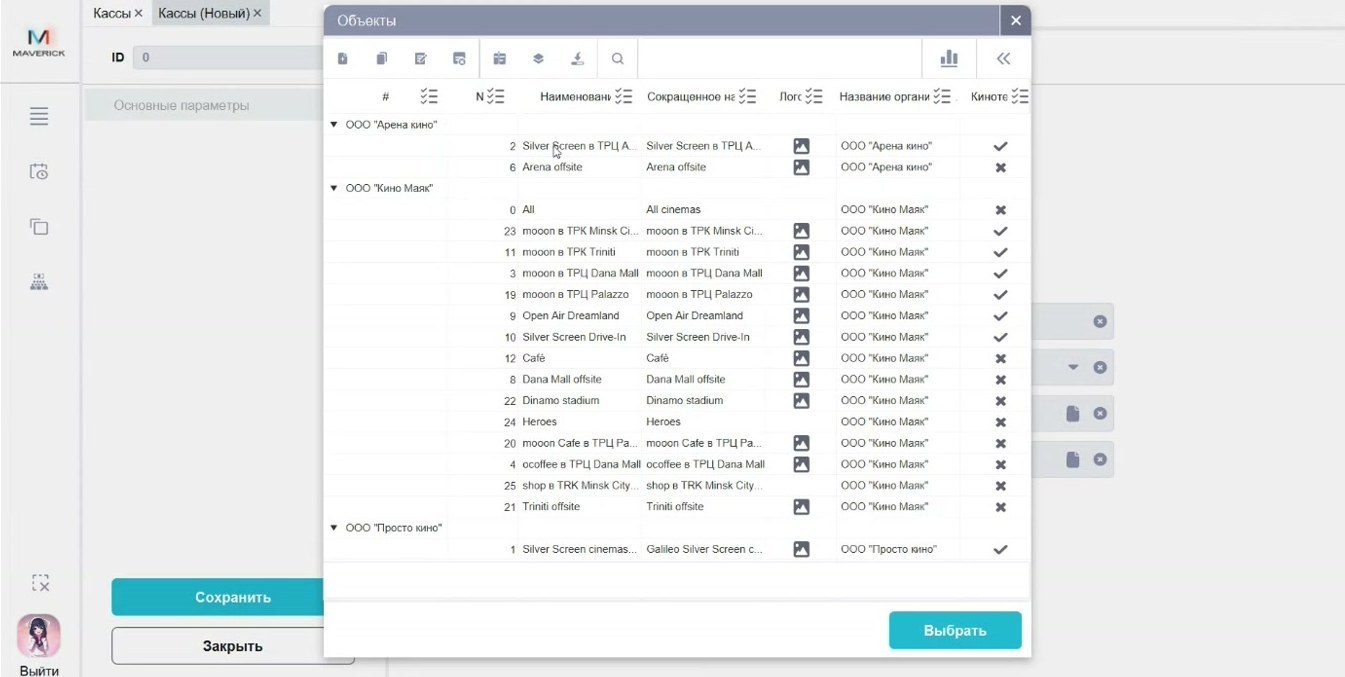This screenshot has width=1345, height=677.
Task: Open filter list for the Сокращенное название column
Action: click(x=749, y=97)
